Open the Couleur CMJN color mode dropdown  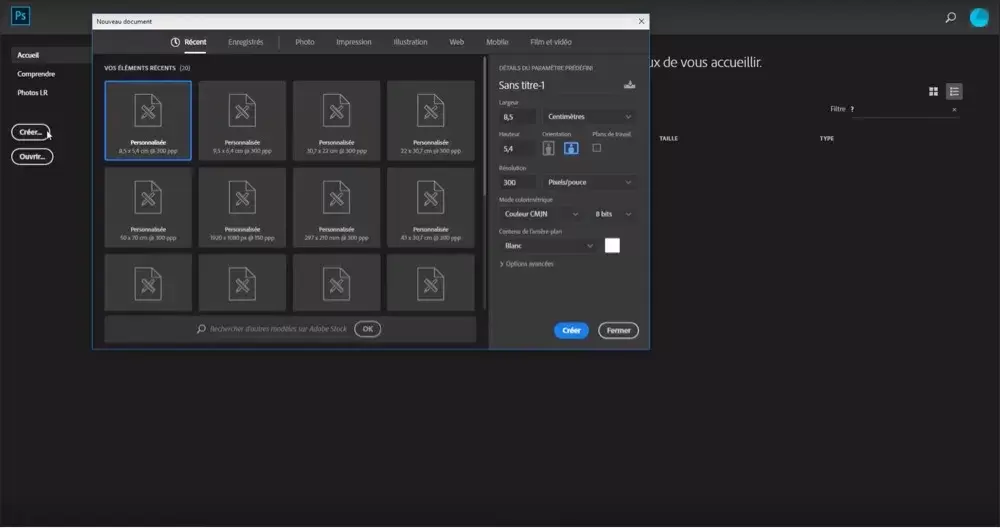[x=541, y=214]
